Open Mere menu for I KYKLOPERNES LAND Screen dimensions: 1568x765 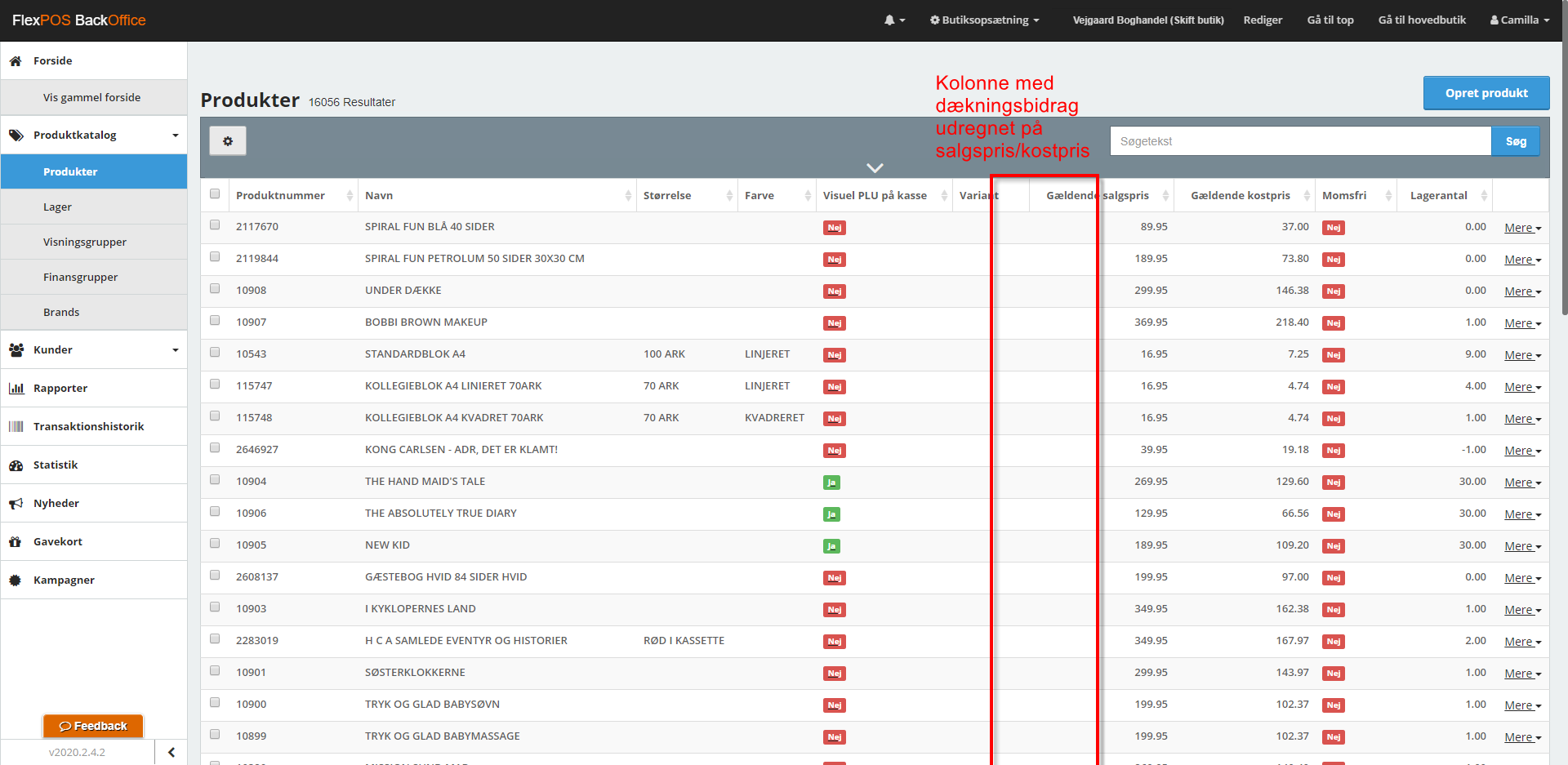coord(1522,610)
